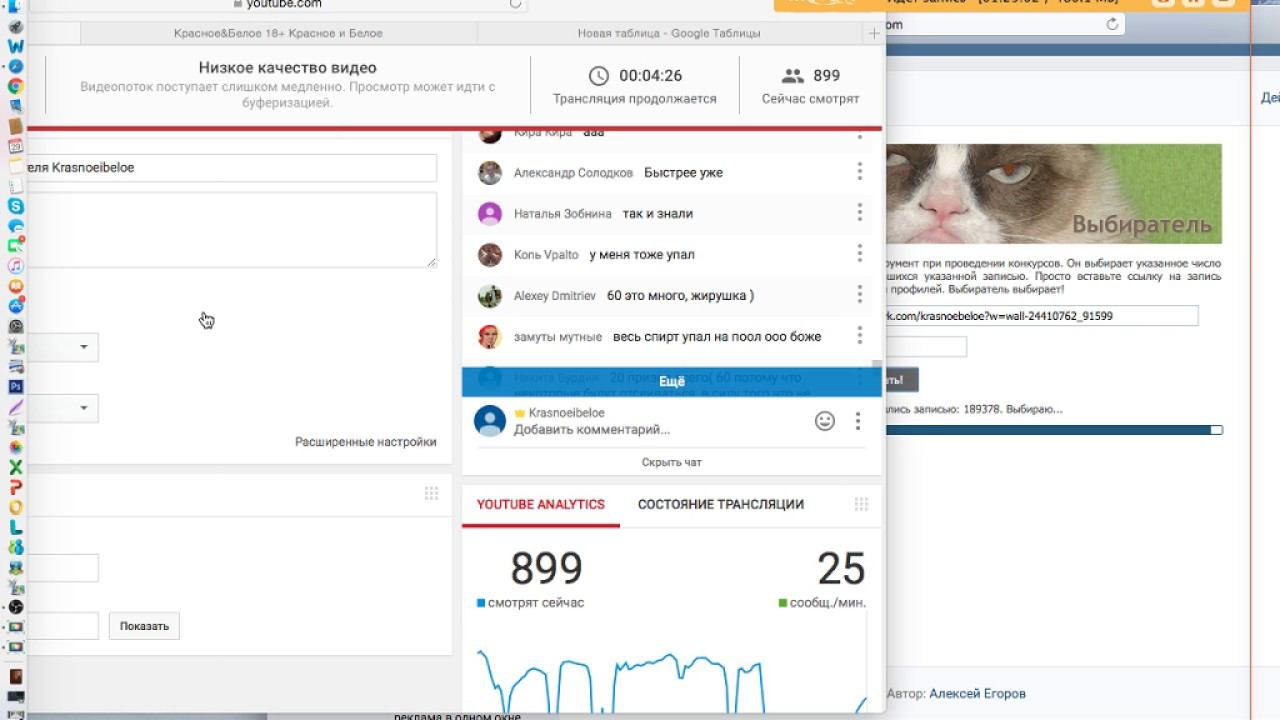Open options menu for Александр Солодков's message

point(859,172)
